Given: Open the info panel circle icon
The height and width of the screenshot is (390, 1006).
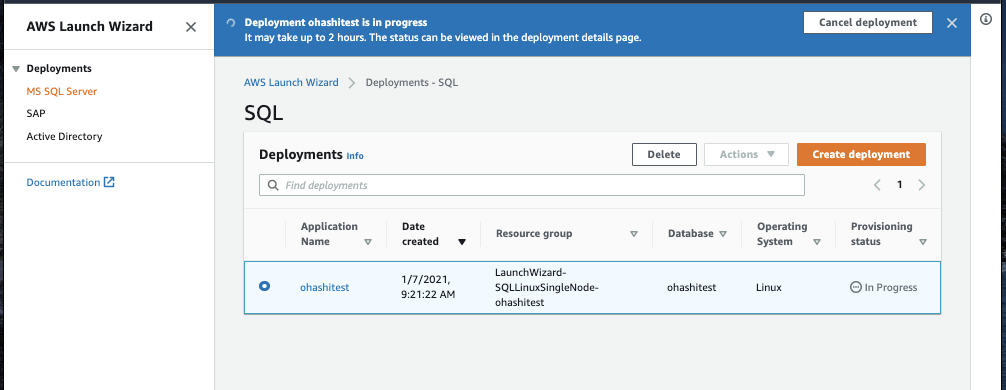Looking at the screenshot, I should click(986, 19).
